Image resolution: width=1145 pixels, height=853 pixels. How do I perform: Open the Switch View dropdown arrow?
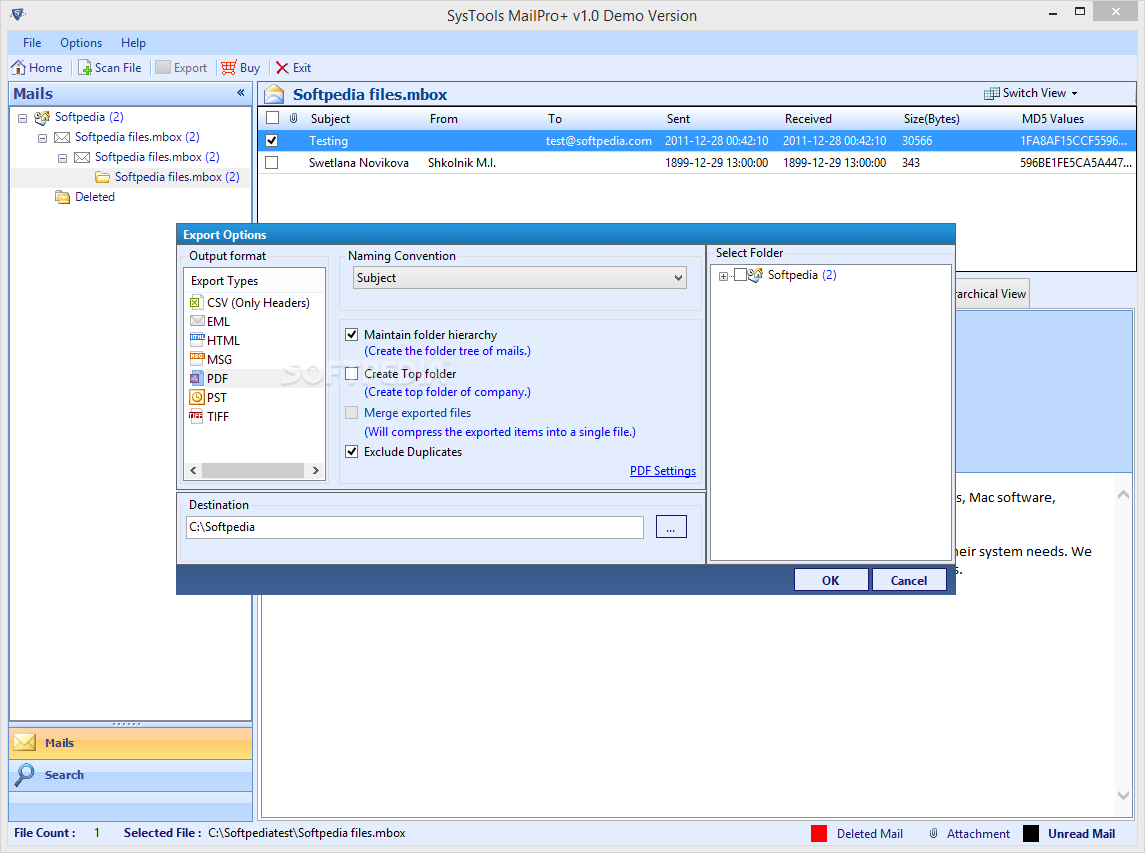point(1074,93)
